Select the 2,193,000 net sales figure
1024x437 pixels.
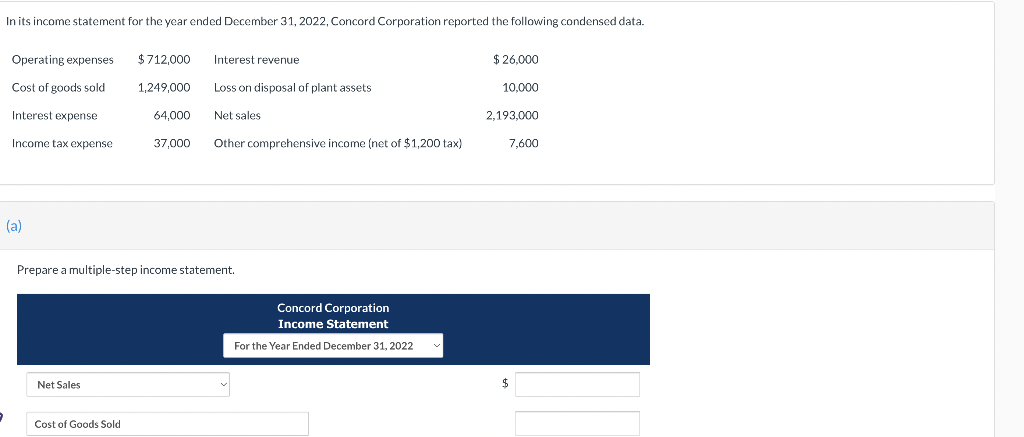pyautogui.click(x=512, y=116)
